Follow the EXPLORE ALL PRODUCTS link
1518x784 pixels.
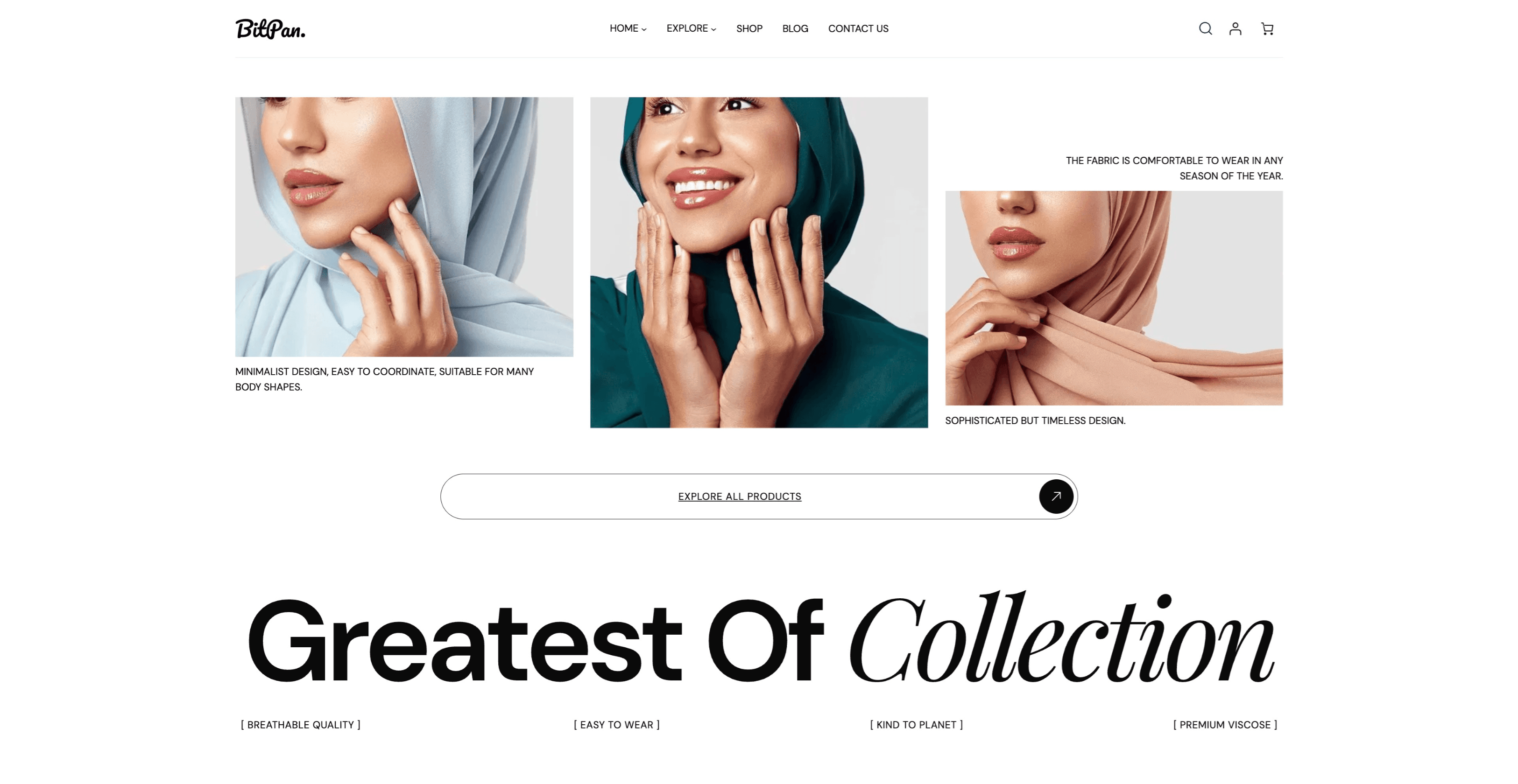coord(740,496)
